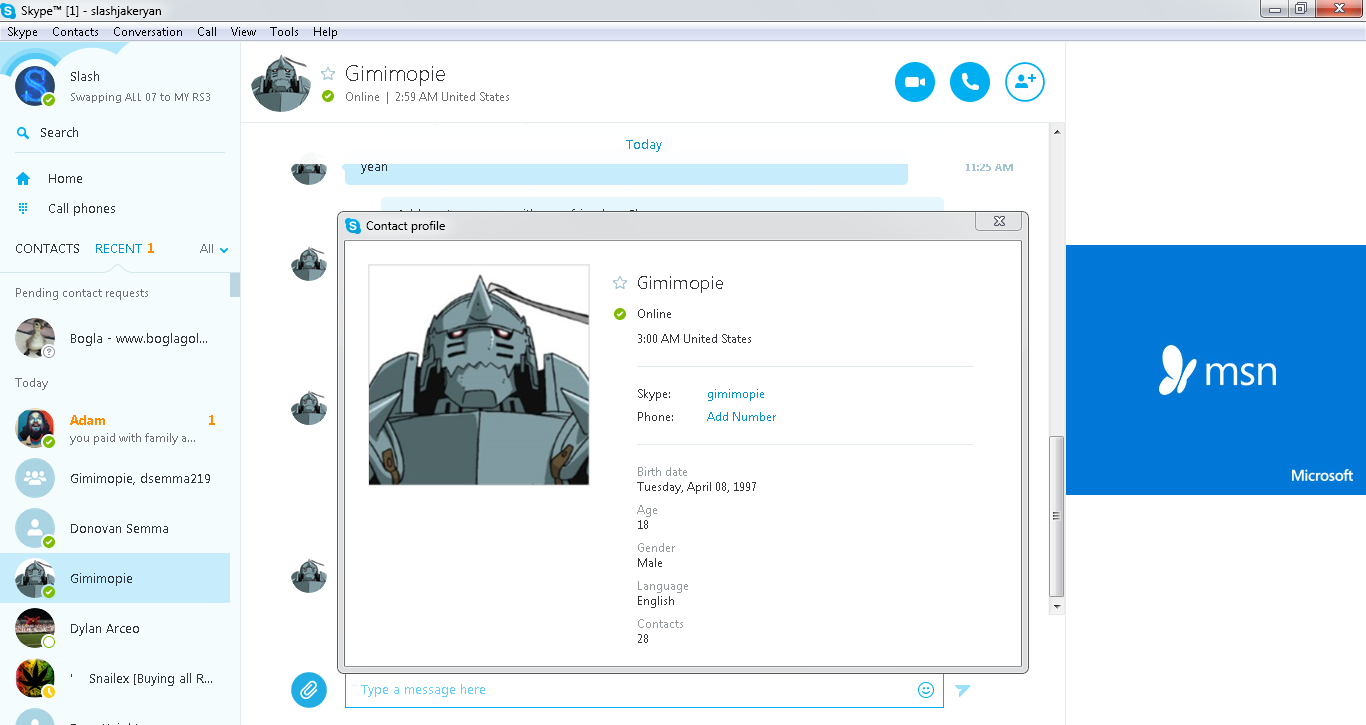Open the Adam conversation
This screenshot has height=725, width=1366.
pos(115,428)
